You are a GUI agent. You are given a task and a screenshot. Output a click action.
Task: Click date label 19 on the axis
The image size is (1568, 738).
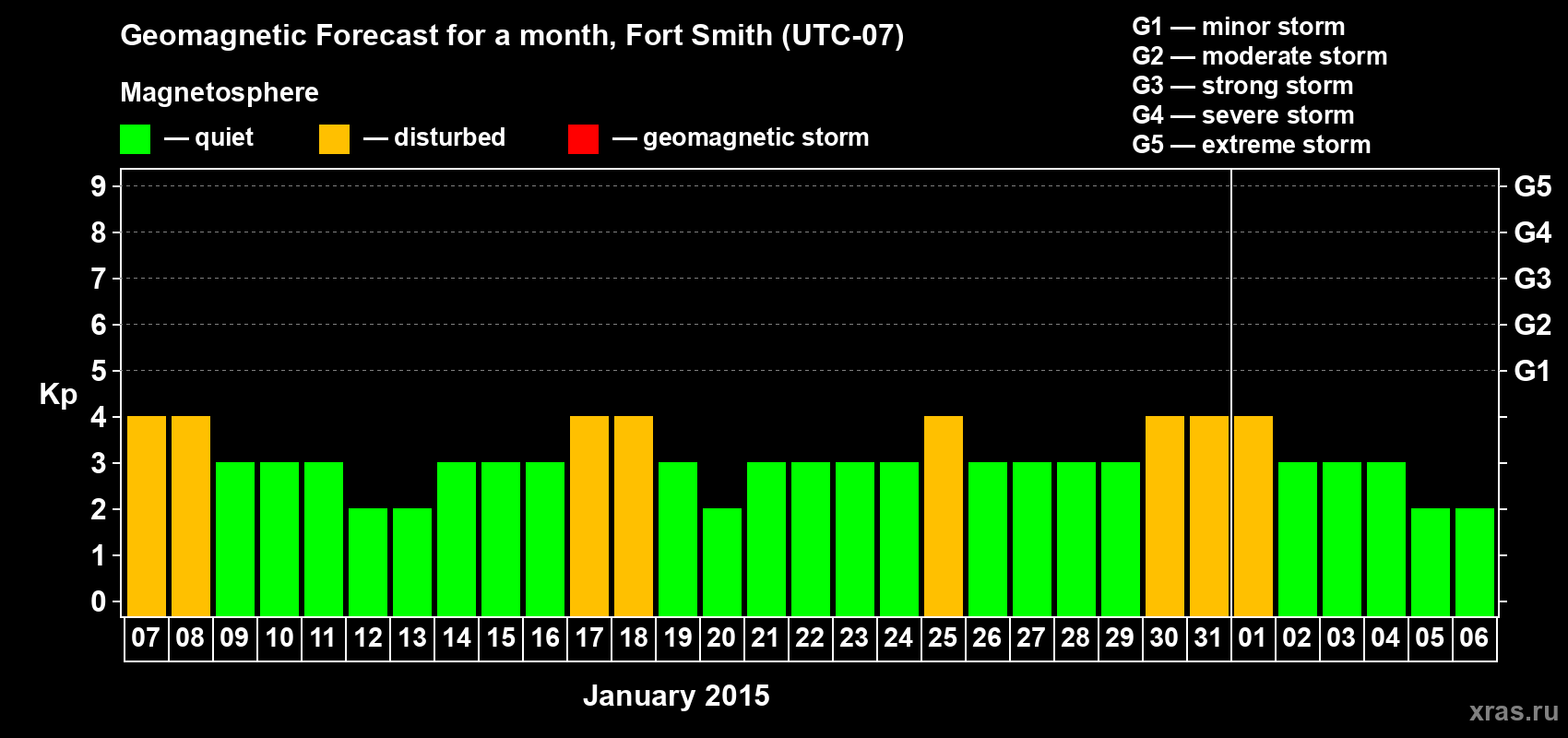tap(677, 637)
